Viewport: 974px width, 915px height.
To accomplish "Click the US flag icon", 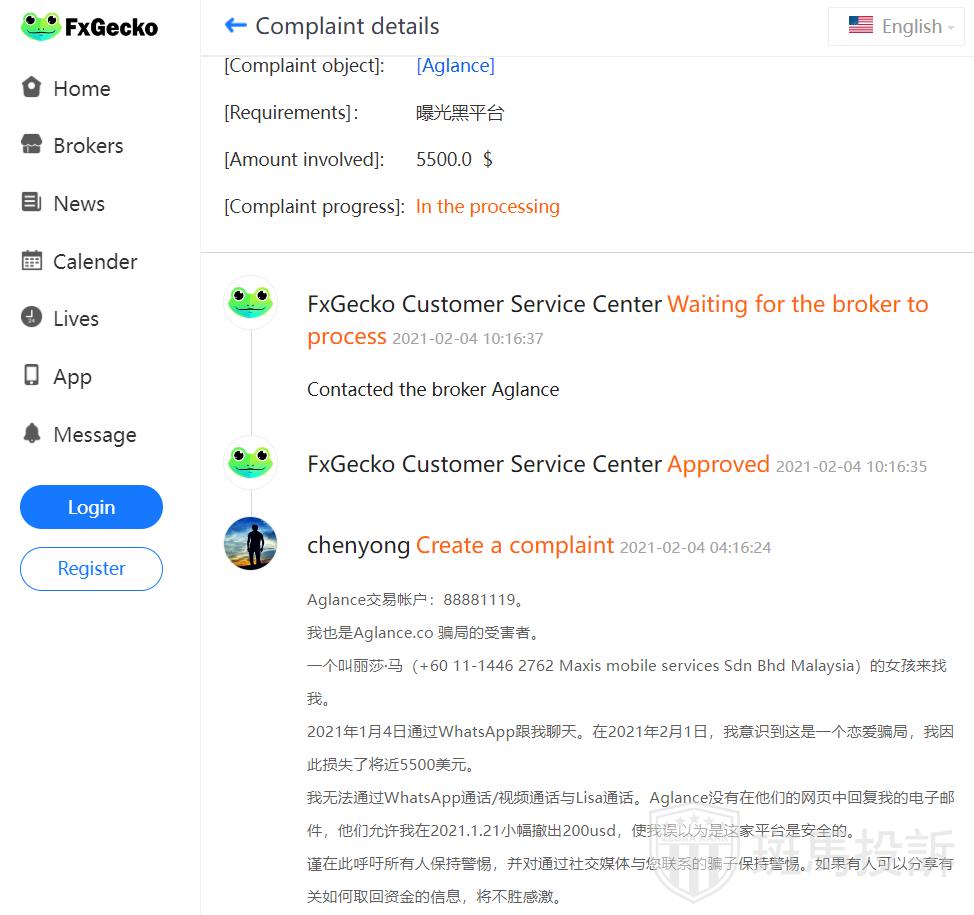I will [x=860, y=26].
